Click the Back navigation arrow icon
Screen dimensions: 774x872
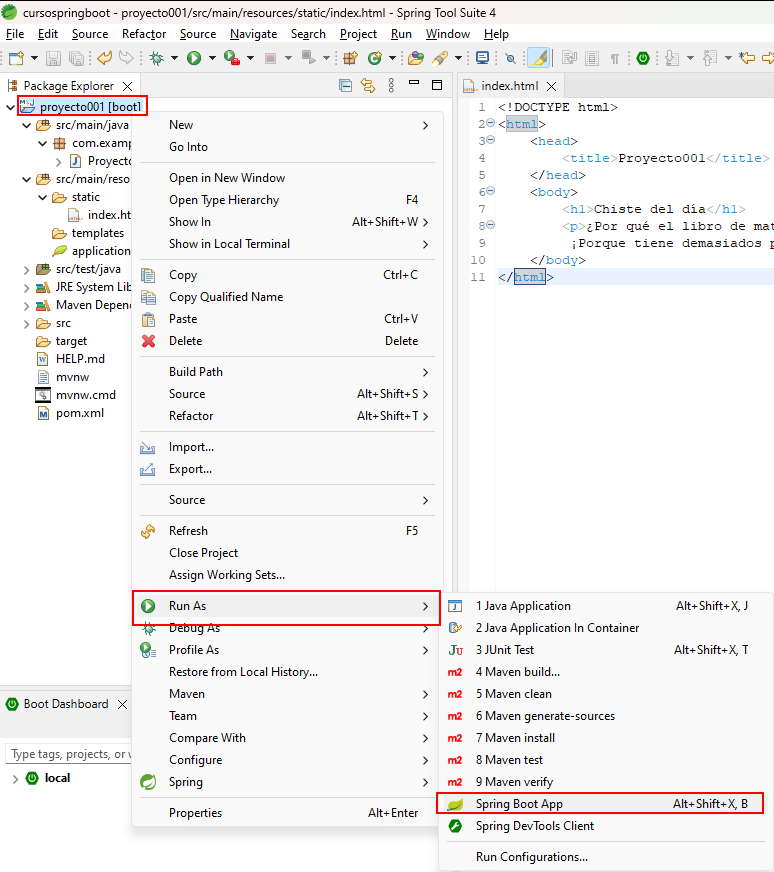(747, 58)
